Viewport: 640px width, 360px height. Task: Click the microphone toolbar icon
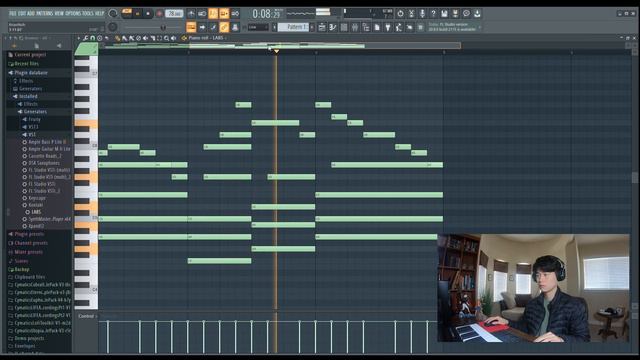[422, 13]
